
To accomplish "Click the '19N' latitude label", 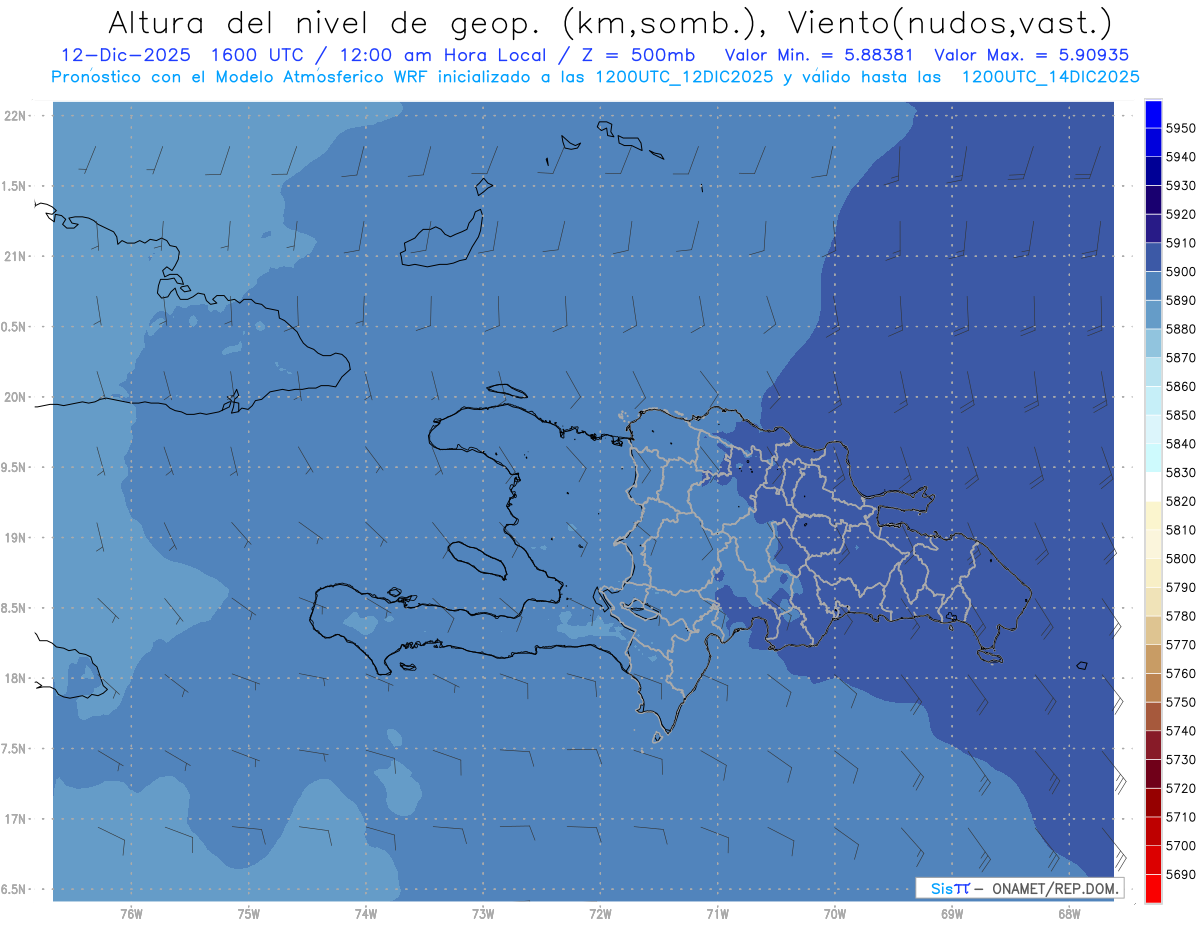I will click(17, 538).
